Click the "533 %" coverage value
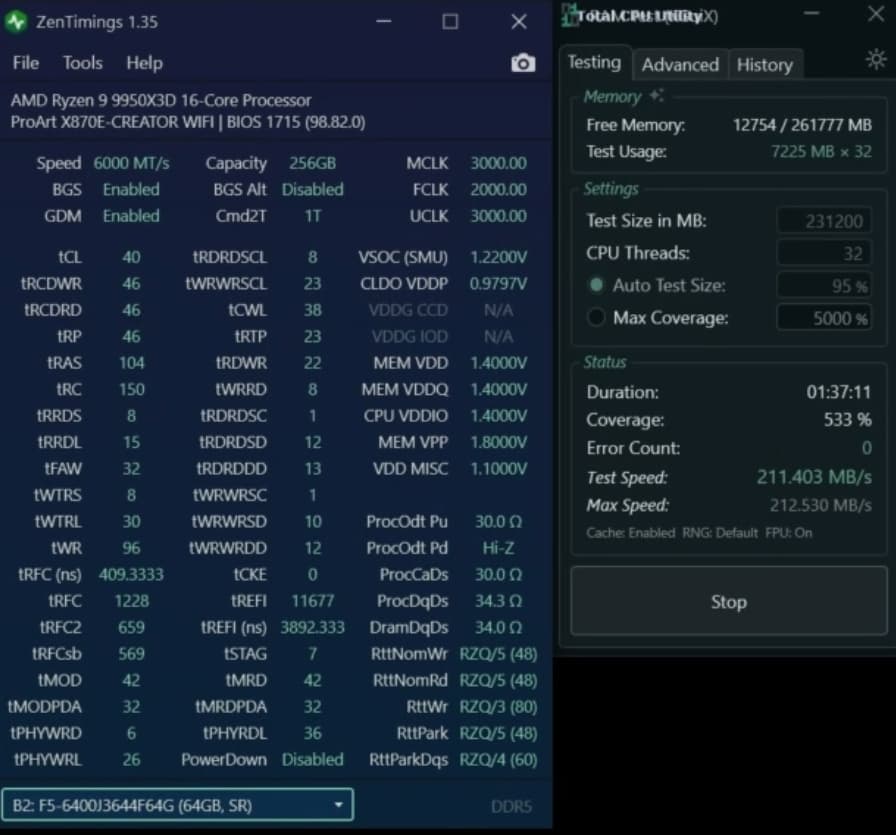The image size is (896, 835). 847,420
